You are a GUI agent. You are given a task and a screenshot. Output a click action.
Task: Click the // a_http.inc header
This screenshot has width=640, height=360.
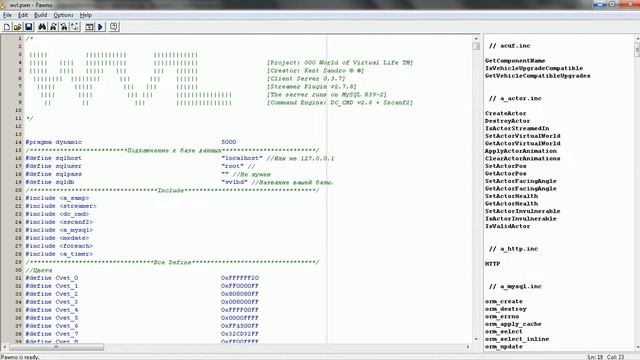coord(513,249)
